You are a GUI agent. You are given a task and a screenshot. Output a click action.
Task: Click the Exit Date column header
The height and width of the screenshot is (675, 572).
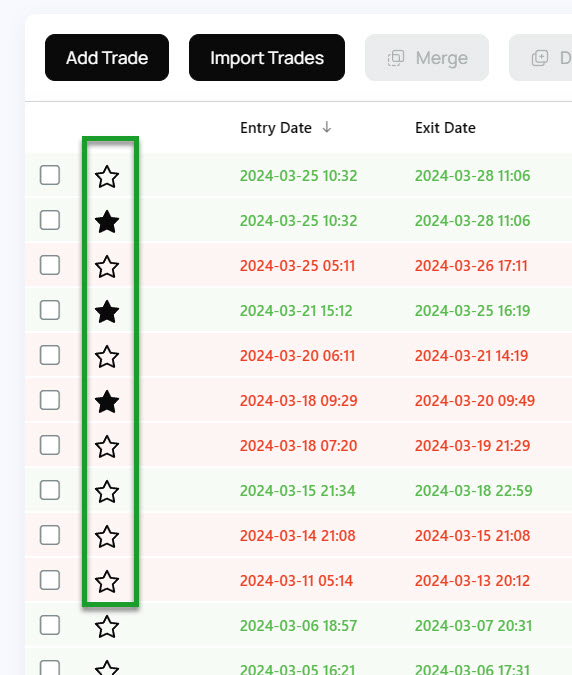pos(445,128)
